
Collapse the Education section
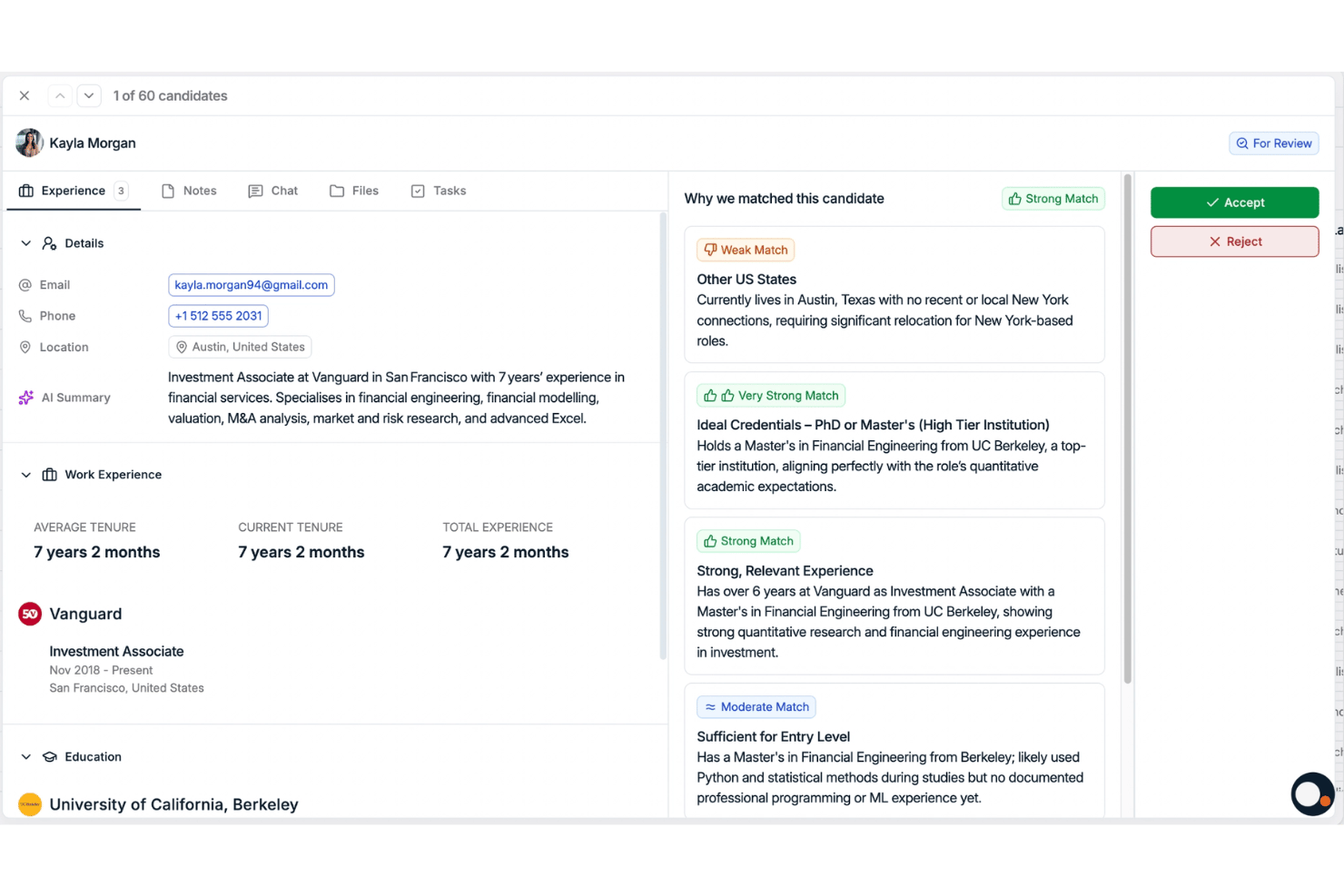click(25, 757)
